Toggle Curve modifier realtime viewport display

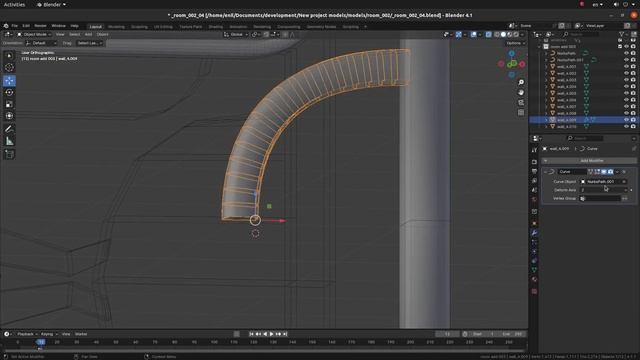point(604,172)
